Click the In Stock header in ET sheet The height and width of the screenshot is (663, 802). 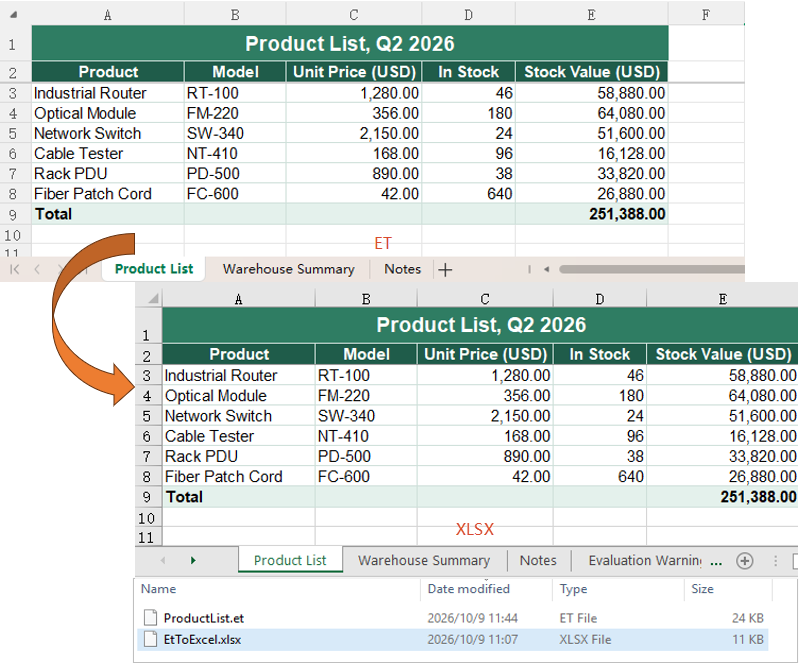pos(468,72)
